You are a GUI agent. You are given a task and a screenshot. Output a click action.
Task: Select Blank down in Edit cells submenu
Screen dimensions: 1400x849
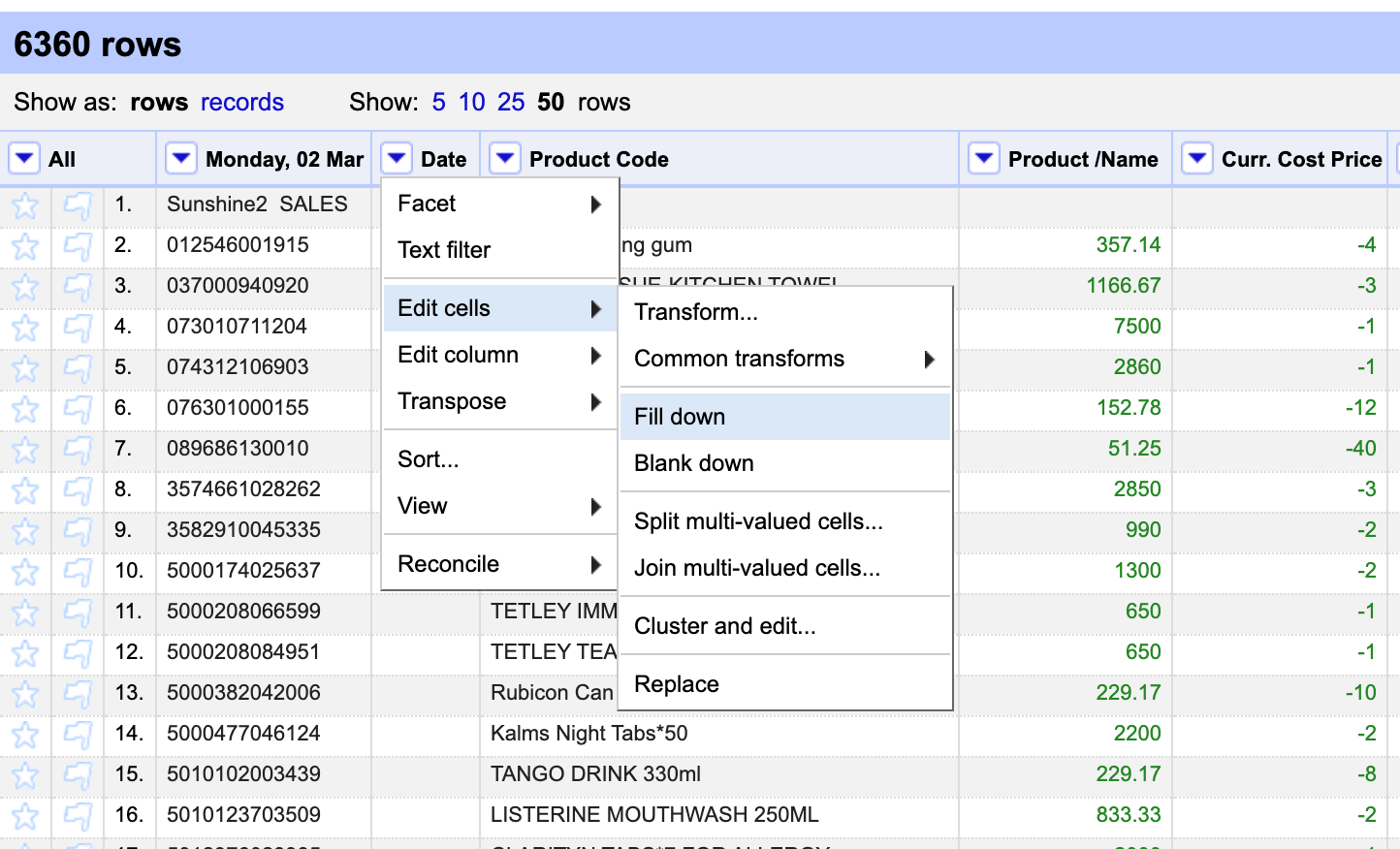click(x=693, y=463)
